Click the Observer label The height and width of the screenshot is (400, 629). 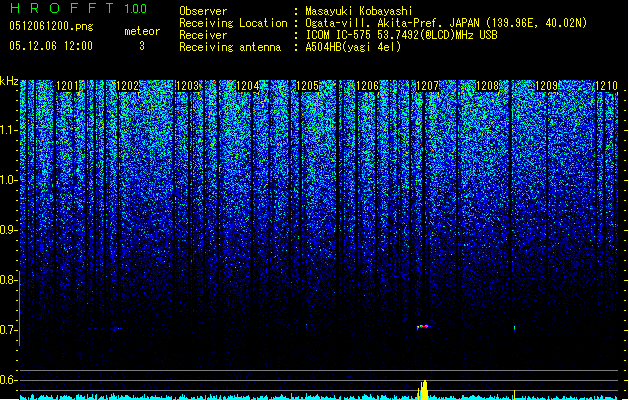[x=203, y=11]
